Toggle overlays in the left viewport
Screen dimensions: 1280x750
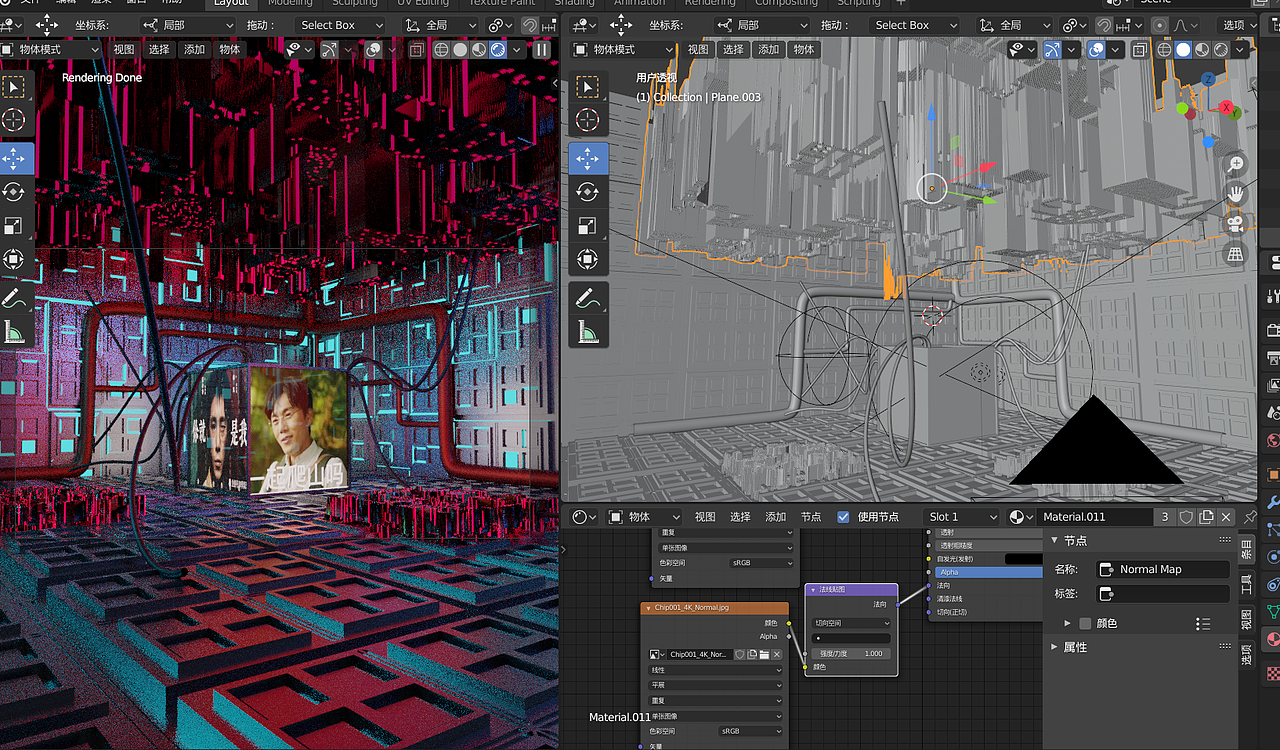372,49
